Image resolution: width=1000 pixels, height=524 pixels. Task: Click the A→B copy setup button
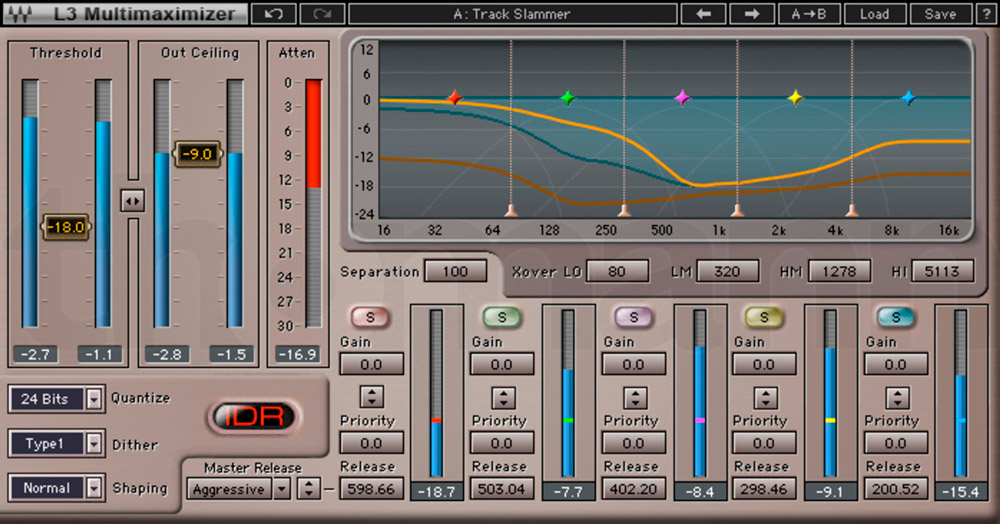(809, 14)
